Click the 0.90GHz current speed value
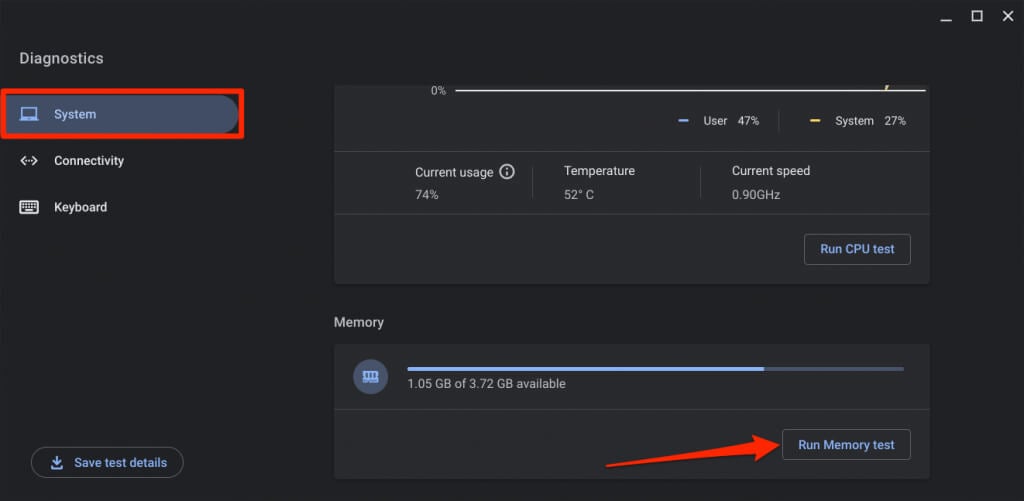This screenshot has height=501, width=1024. tap(756, 195)
